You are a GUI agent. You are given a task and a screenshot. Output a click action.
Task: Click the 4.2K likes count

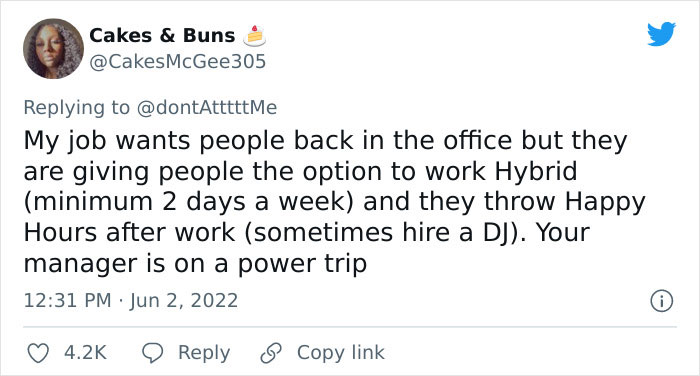pos(85,352)
